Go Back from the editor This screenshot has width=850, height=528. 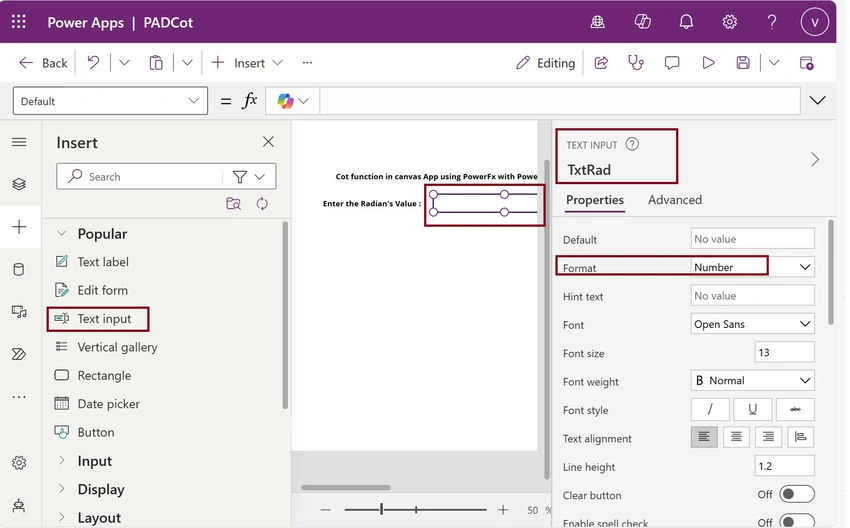(43, 63)
